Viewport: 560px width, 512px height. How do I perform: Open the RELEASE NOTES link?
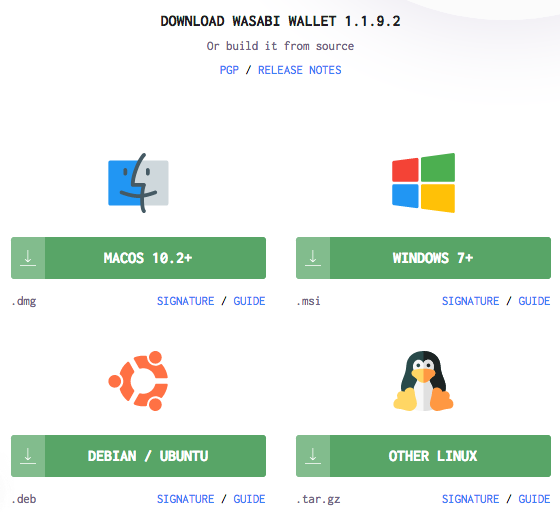tap(300, 70)
